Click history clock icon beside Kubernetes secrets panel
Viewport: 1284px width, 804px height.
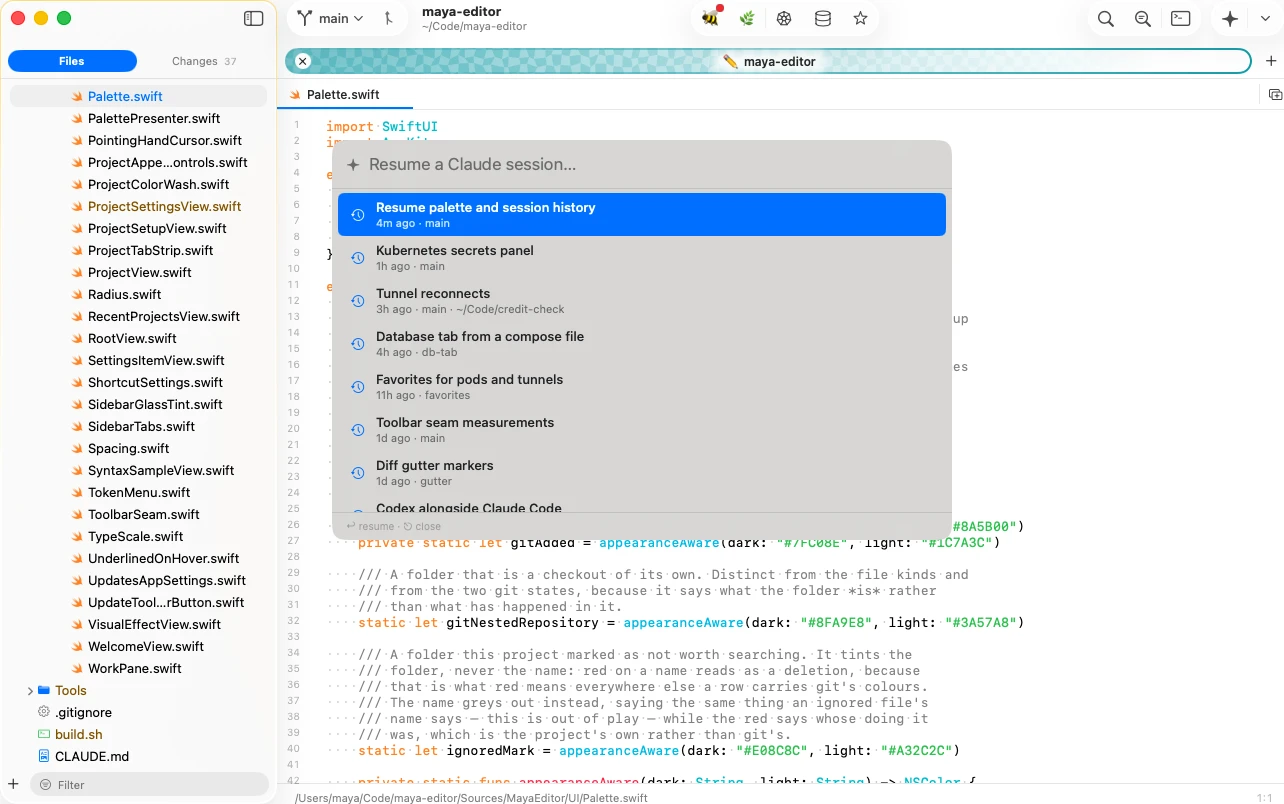point(357,258)
